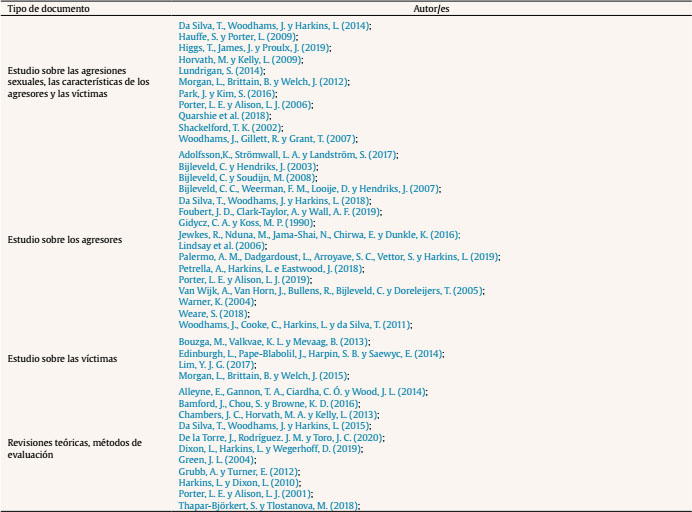
Task: Open Shackelford, T. K. (2002) reference
Action: coord(230,128)
